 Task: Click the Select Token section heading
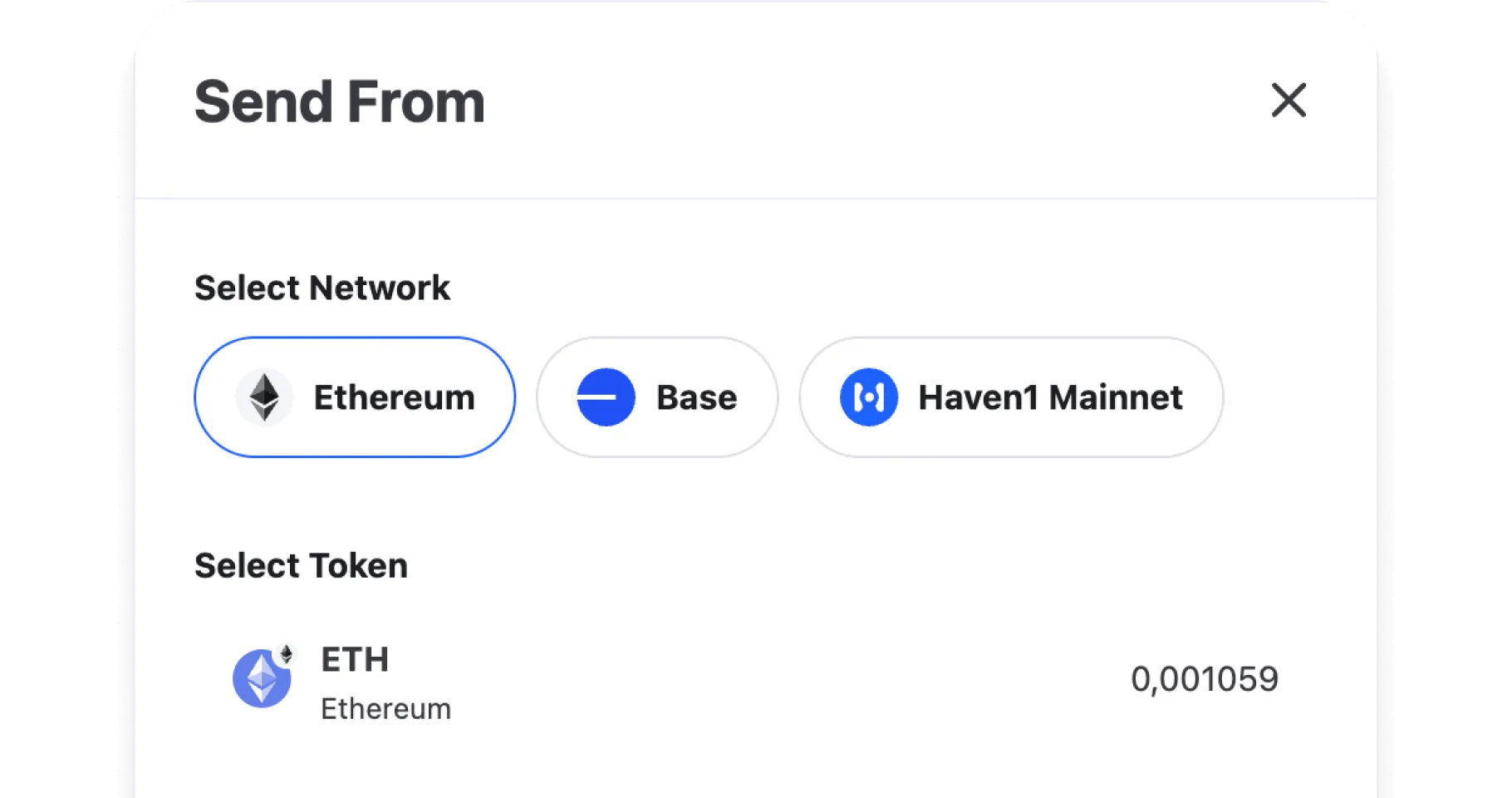tap(301, 565)
